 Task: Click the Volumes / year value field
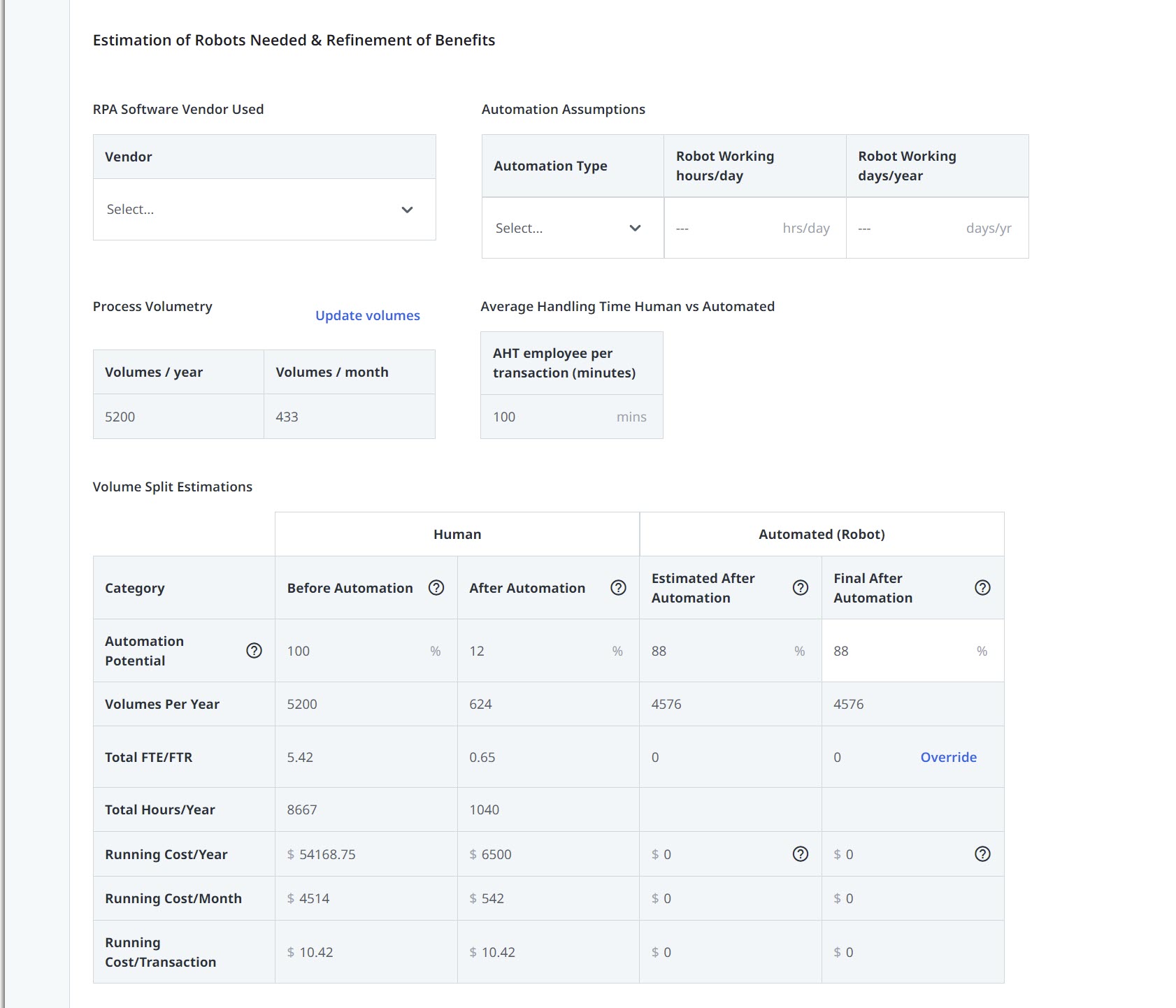(178, 417)
